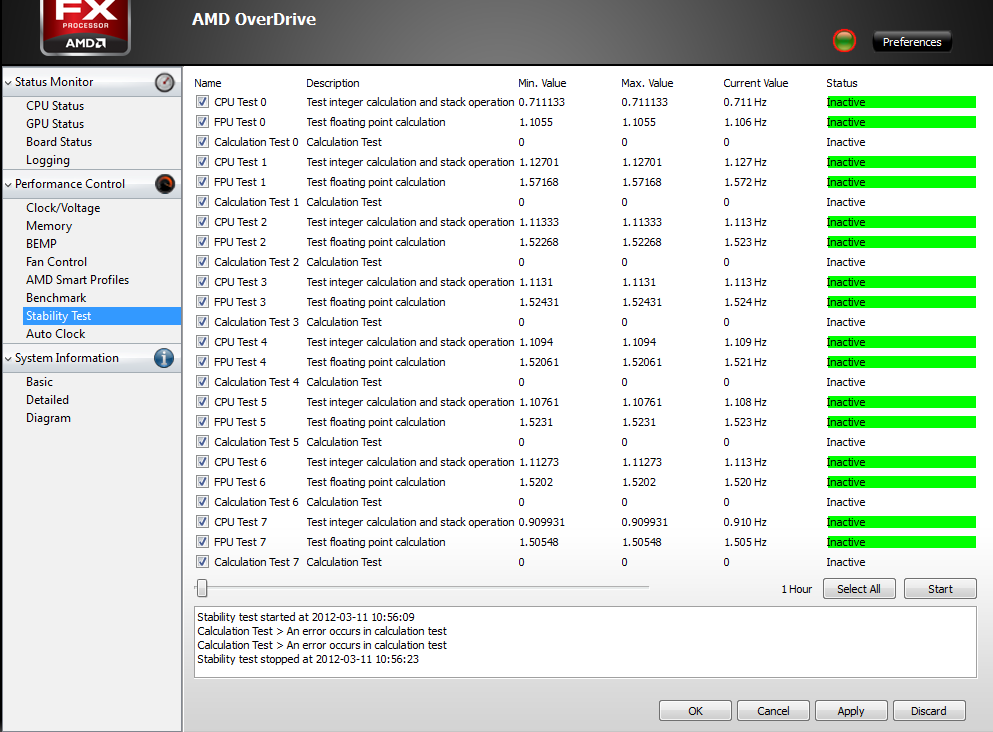This screenshot has width=993, height=732.
Task: Click the OK button
Action: (x=695, y=711)
